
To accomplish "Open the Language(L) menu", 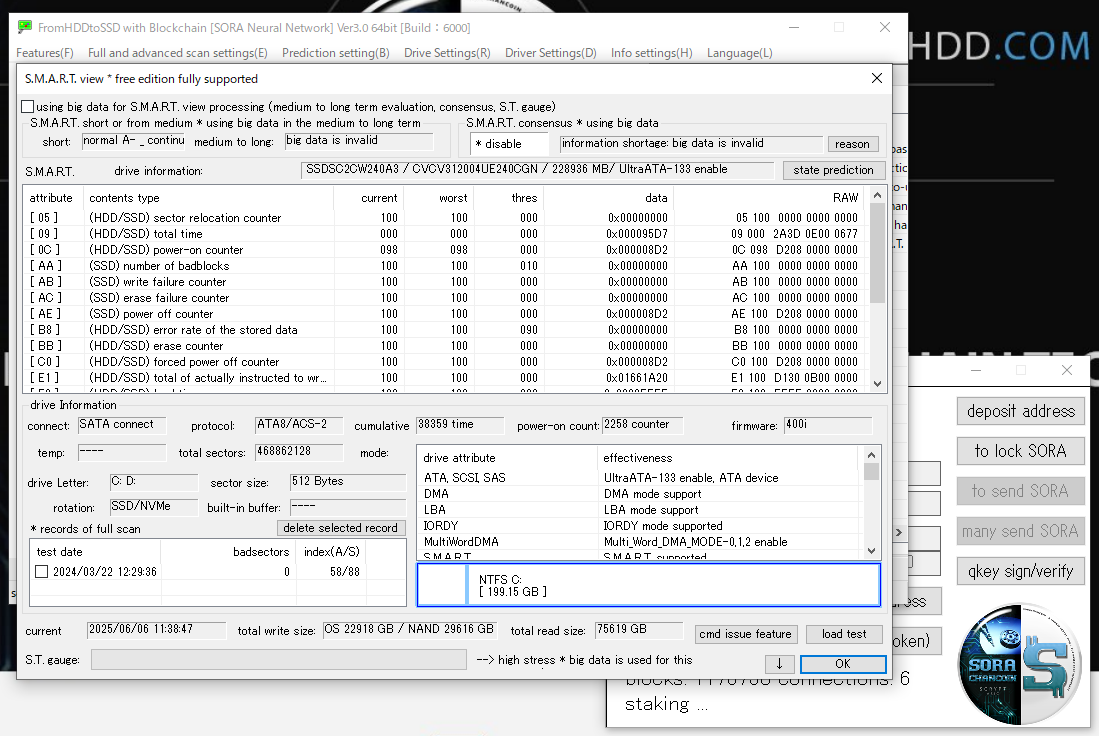I will [x=739, y=53].
